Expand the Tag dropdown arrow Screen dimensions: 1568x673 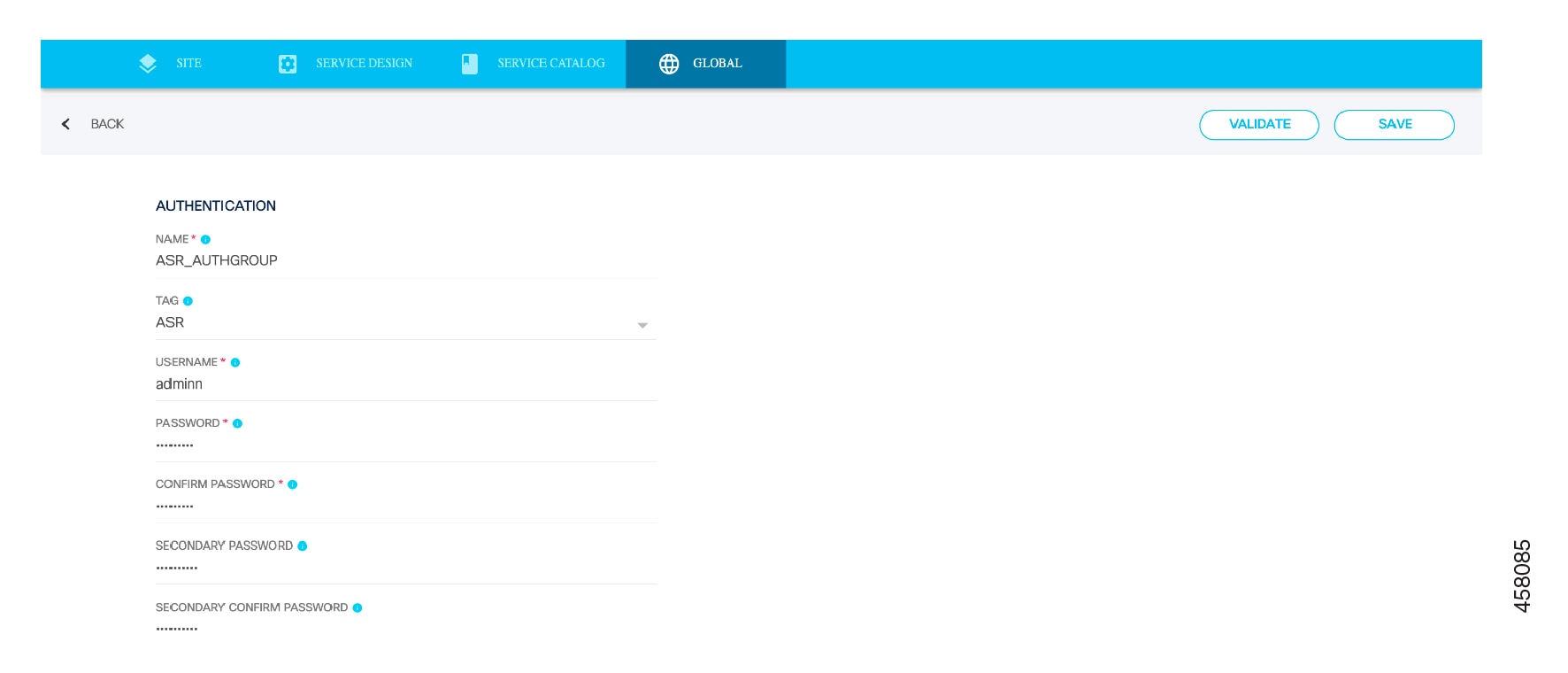pos(642,325)
